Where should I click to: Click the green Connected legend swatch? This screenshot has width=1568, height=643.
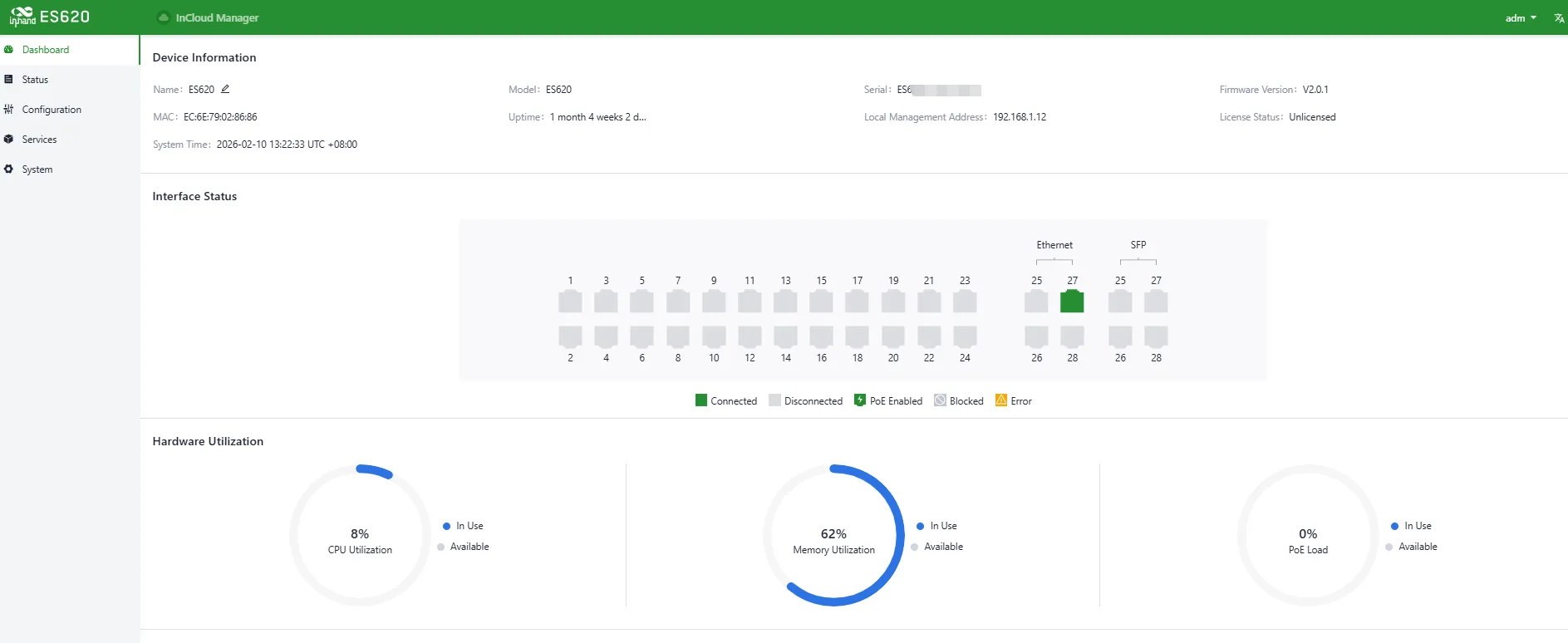[700, 400]
